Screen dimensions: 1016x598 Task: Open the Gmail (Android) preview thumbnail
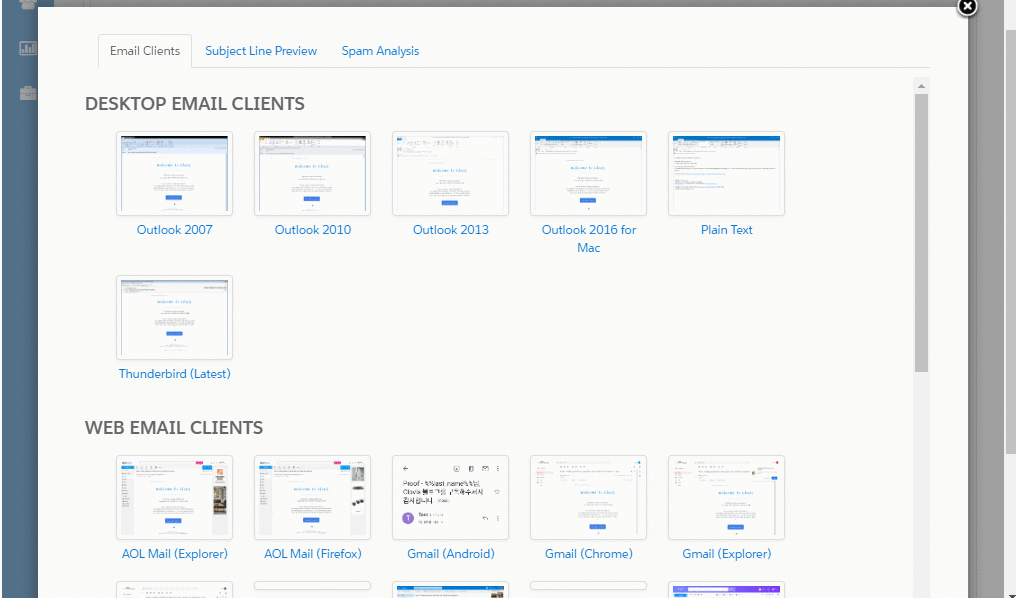(450, 498)
